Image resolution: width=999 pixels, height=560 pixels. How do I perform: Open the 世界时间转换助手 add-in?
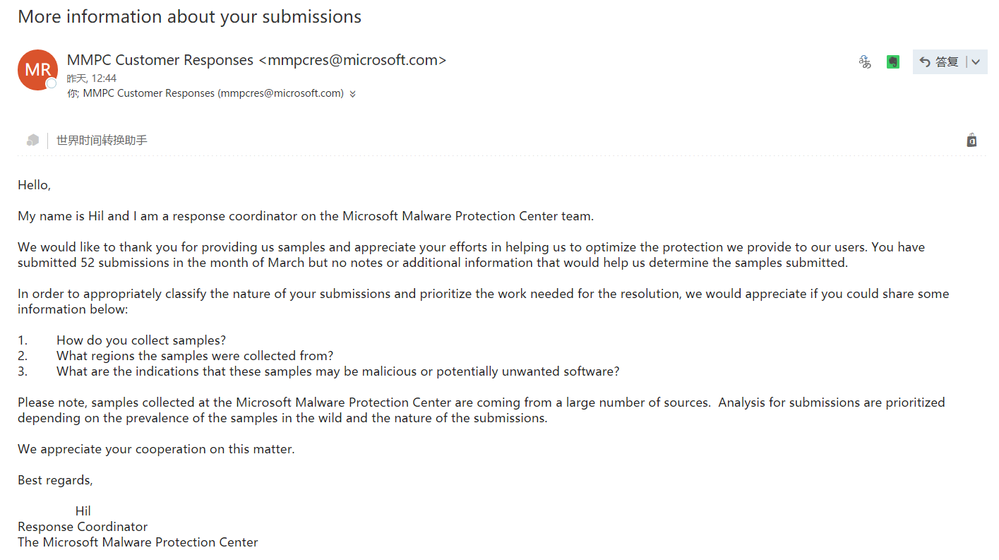101,140
